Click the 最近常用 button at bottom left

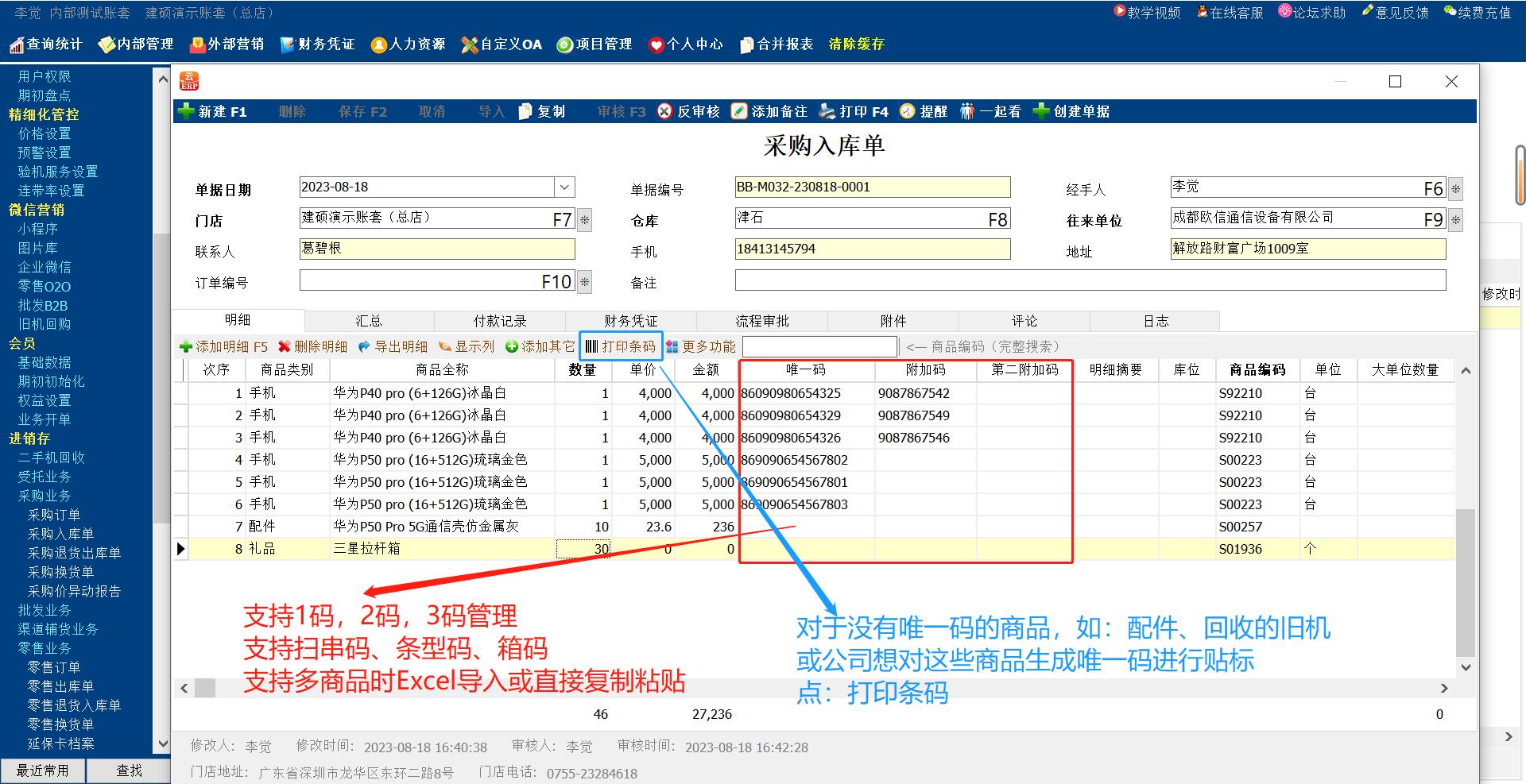[x=42, y=770]
